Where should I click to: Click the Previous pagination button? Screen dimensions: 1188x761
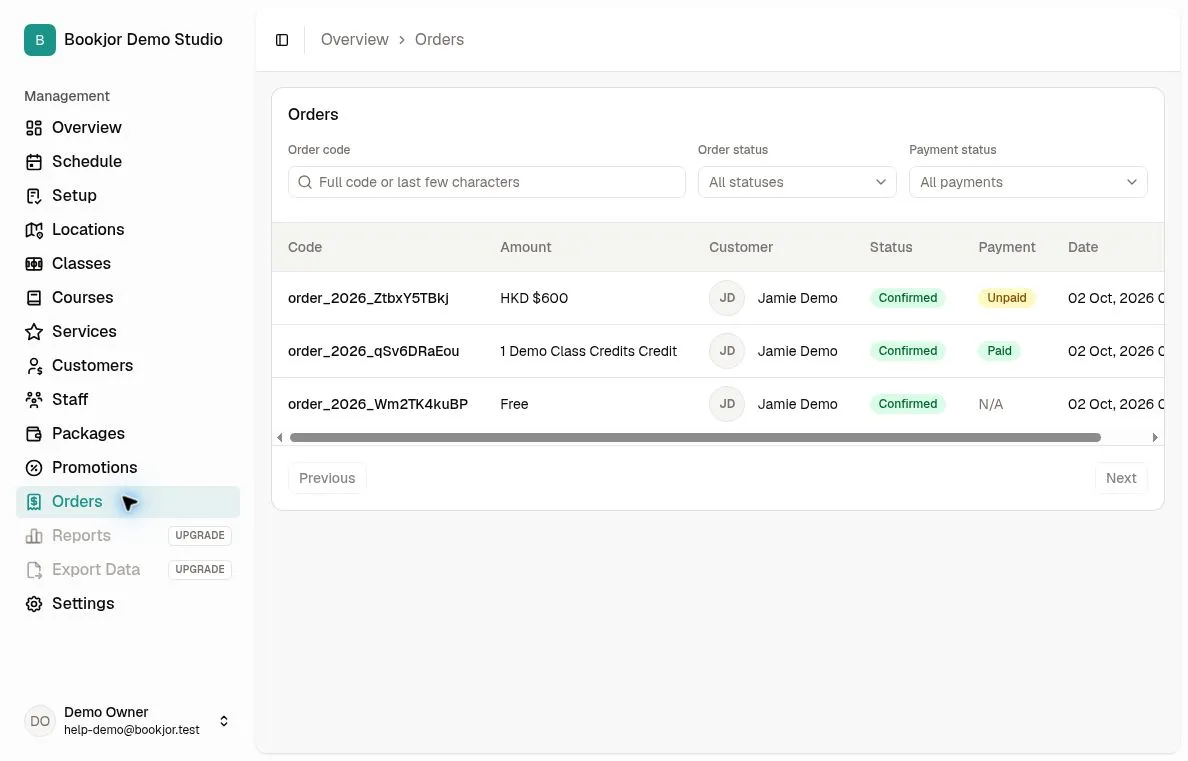point(327,478)
